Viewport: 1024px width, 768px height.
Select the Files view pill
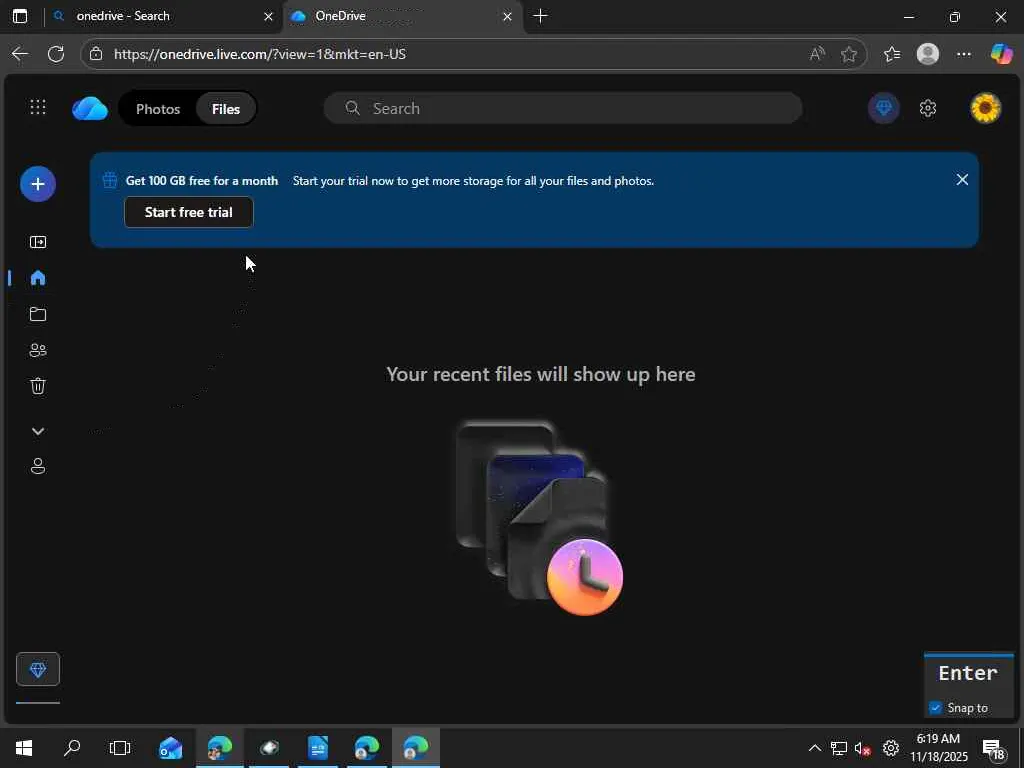click(226, 109)
